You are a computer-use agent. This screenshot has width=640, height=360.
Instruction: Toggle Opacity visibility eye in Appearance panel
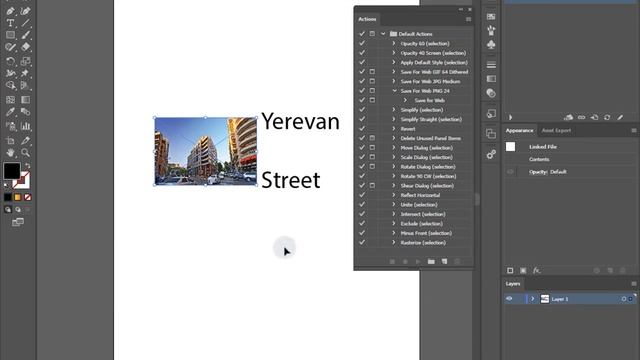pos(510,172)
